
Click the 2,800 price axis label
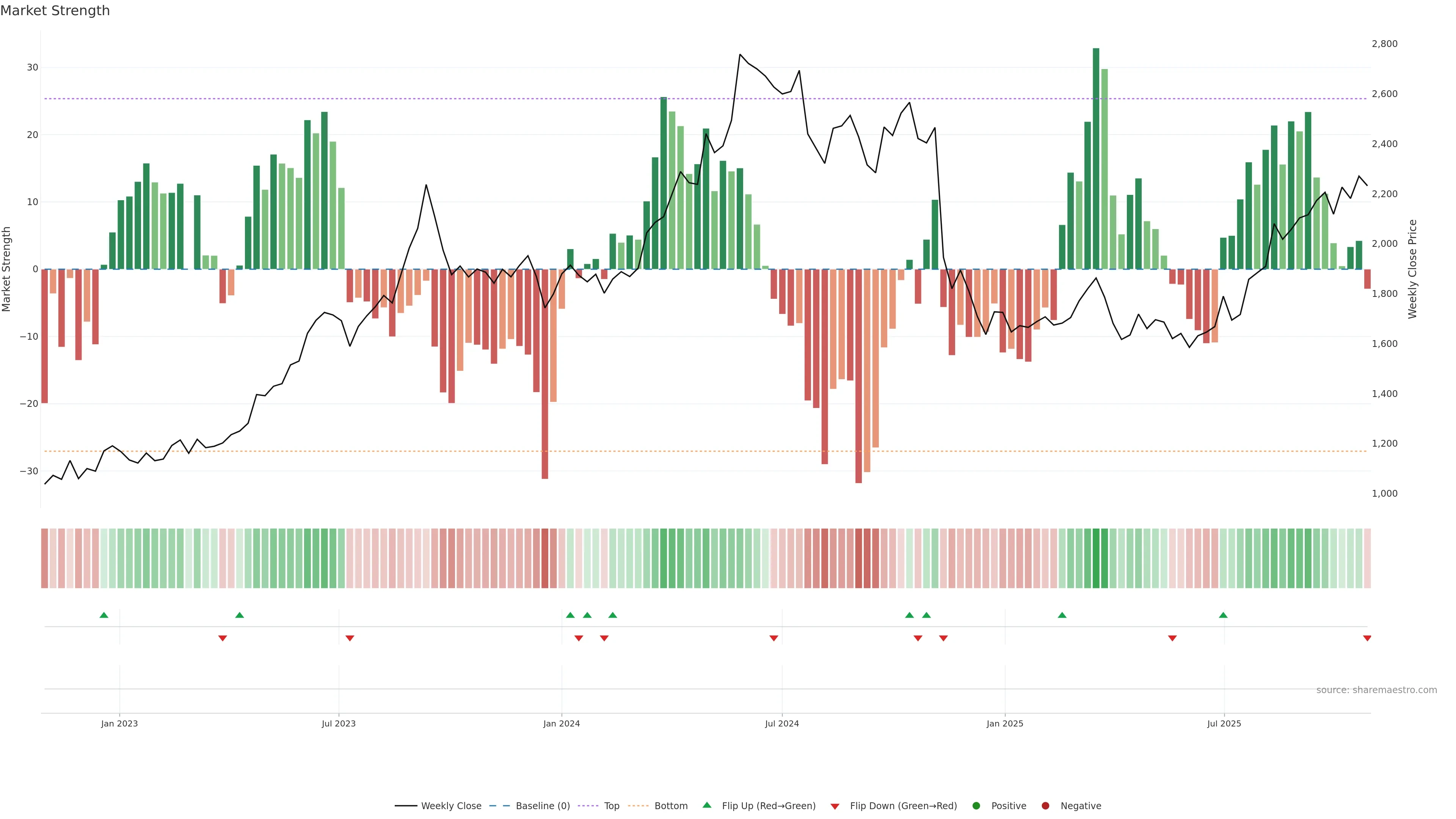[x=1384, y=44]
